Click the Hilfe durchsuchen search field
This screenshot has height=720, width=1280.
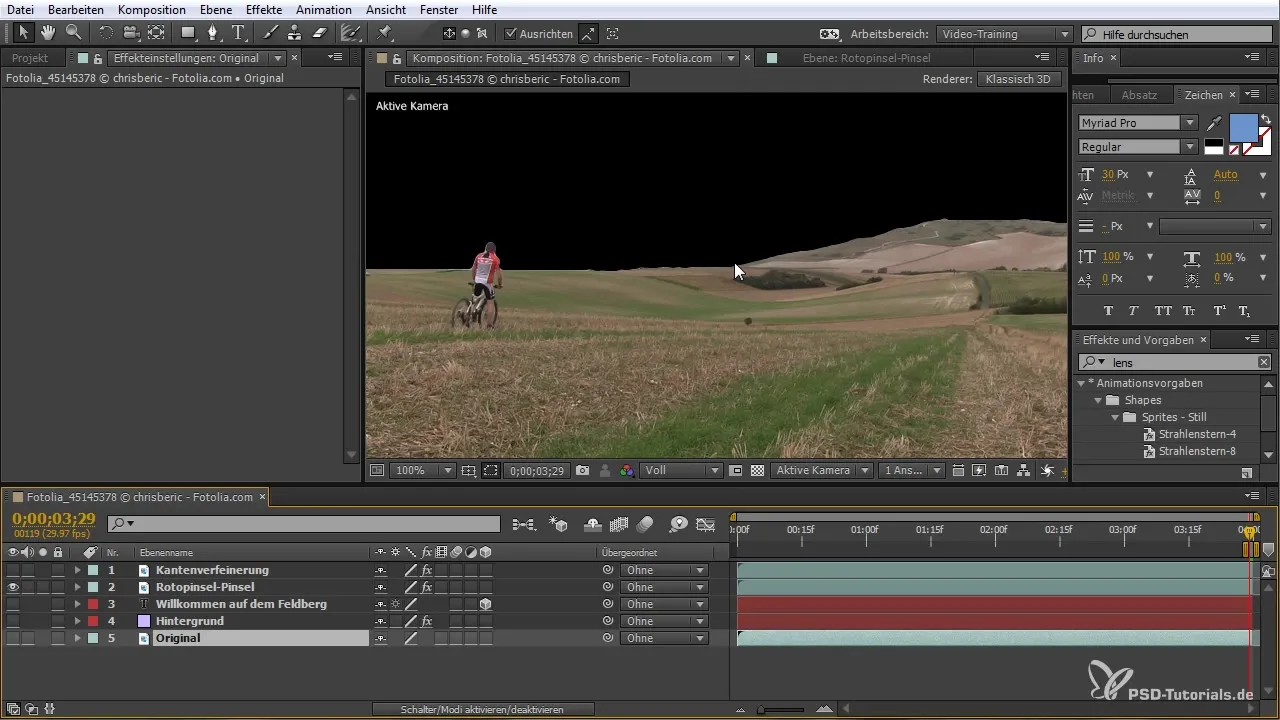tap(1177, 34)
